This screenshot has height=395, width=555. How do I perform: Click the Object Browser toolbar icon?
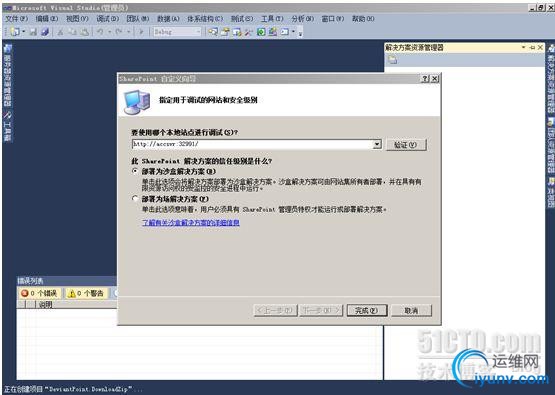237,32
